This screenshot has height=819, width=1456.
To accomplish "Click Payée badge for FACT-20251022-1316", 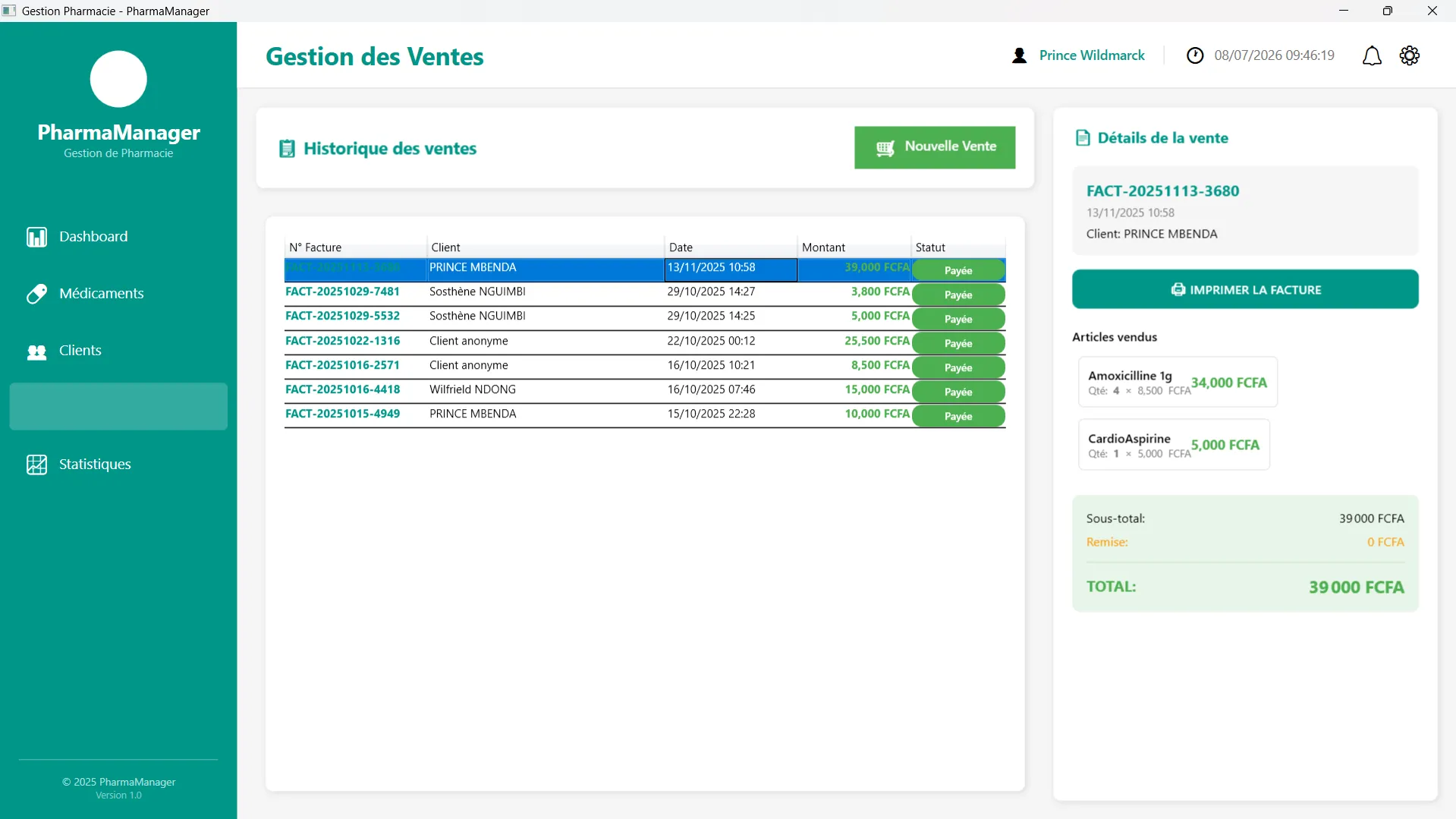I will pos(958,343).
